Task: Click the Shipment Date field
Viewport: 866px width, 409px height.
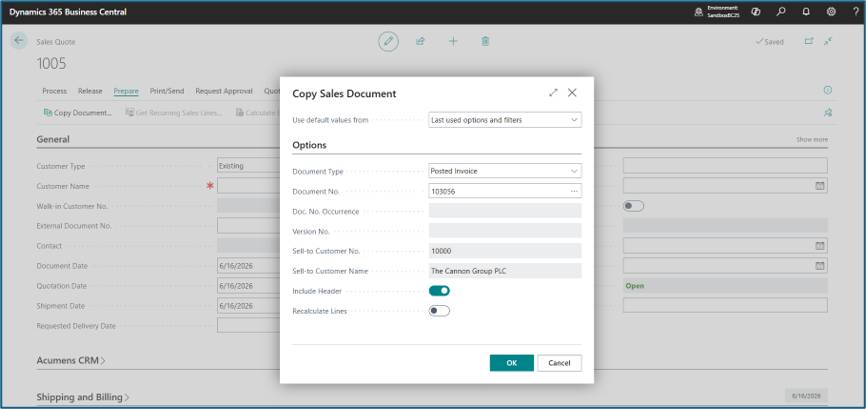Action: (249, 306)
